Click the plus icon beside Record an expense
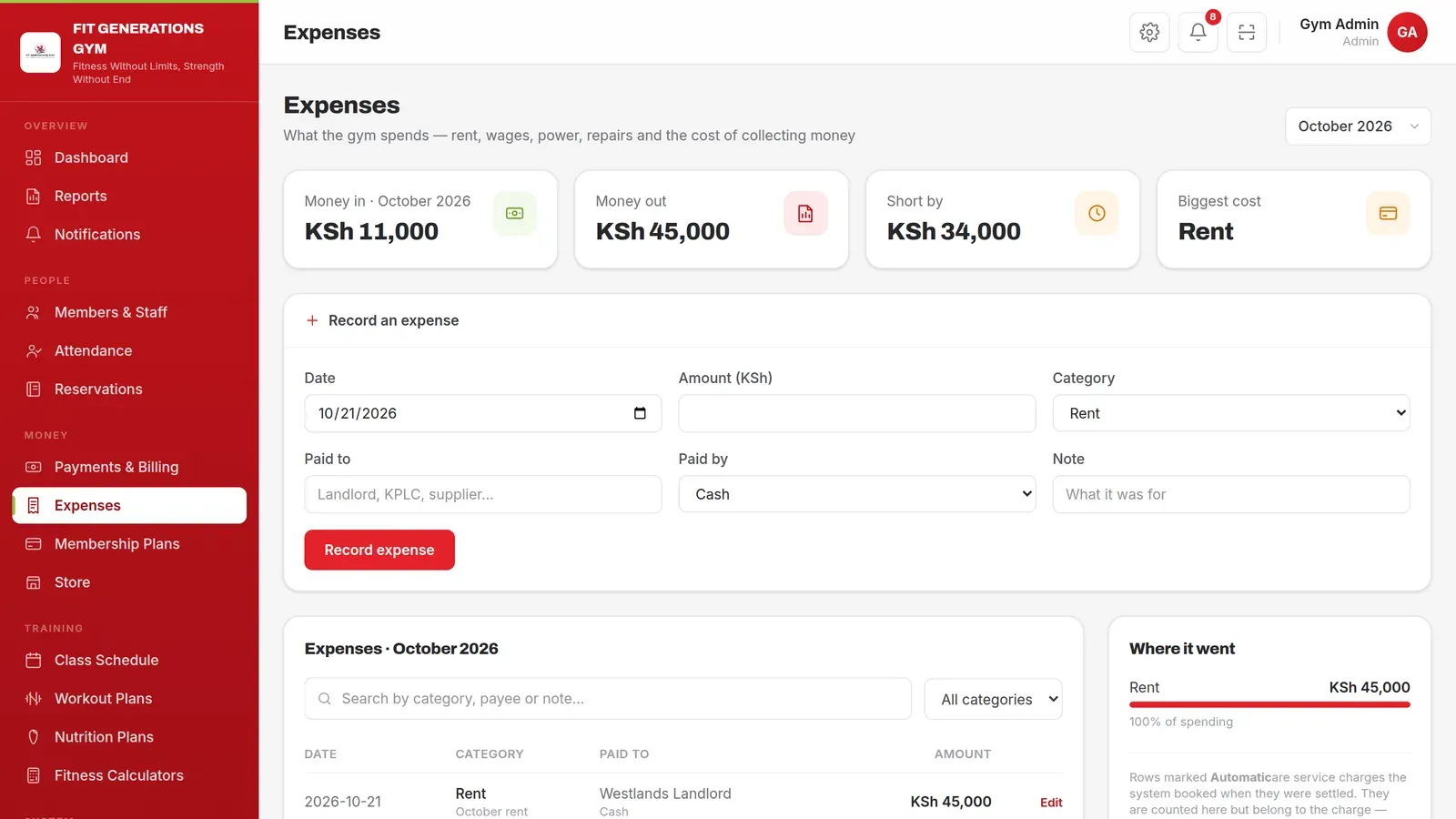1456x819 pixels. click(x=312, y=320)
